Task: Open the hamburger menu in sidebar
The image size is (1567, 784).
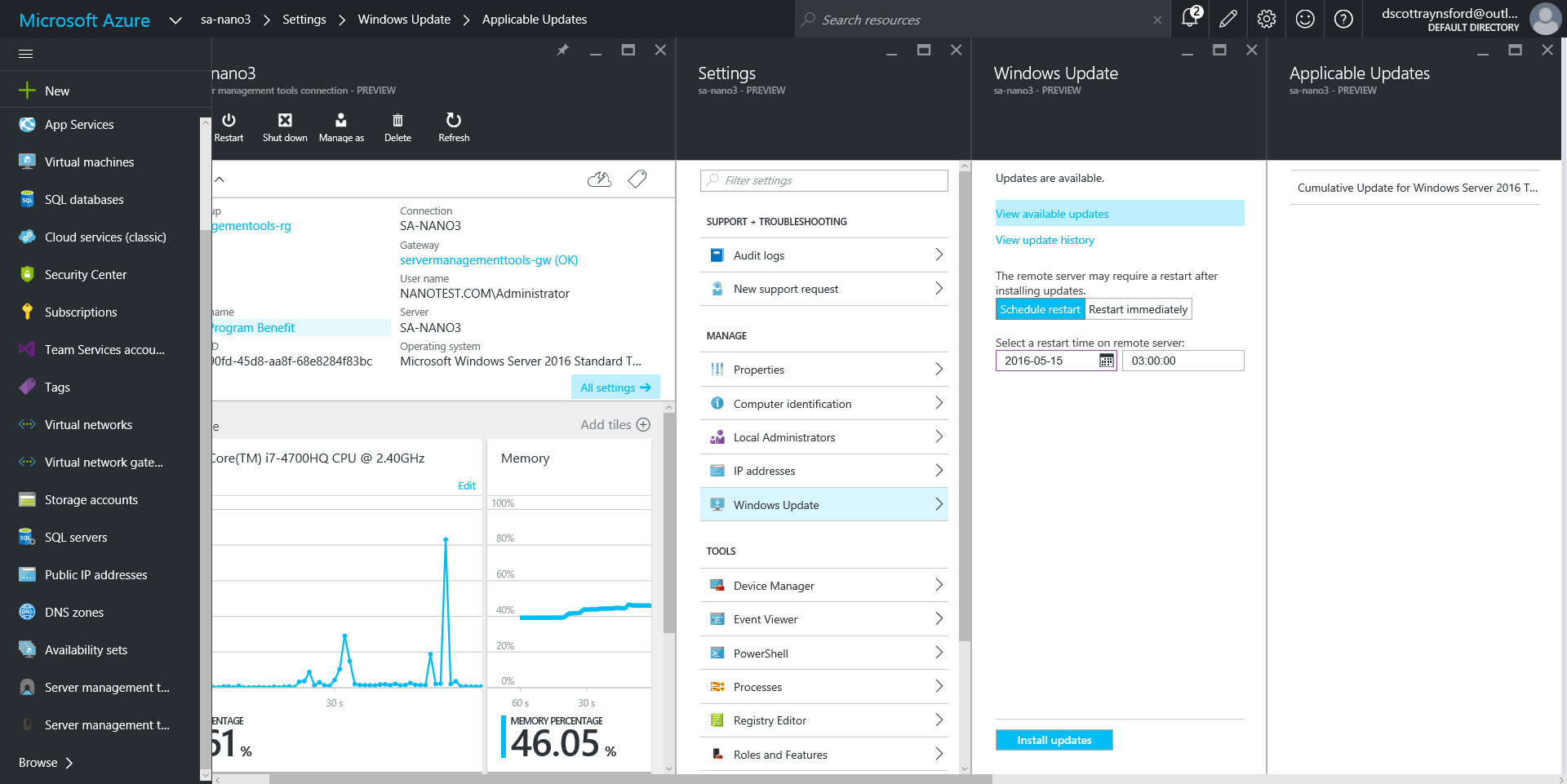Action: point(26,54)
